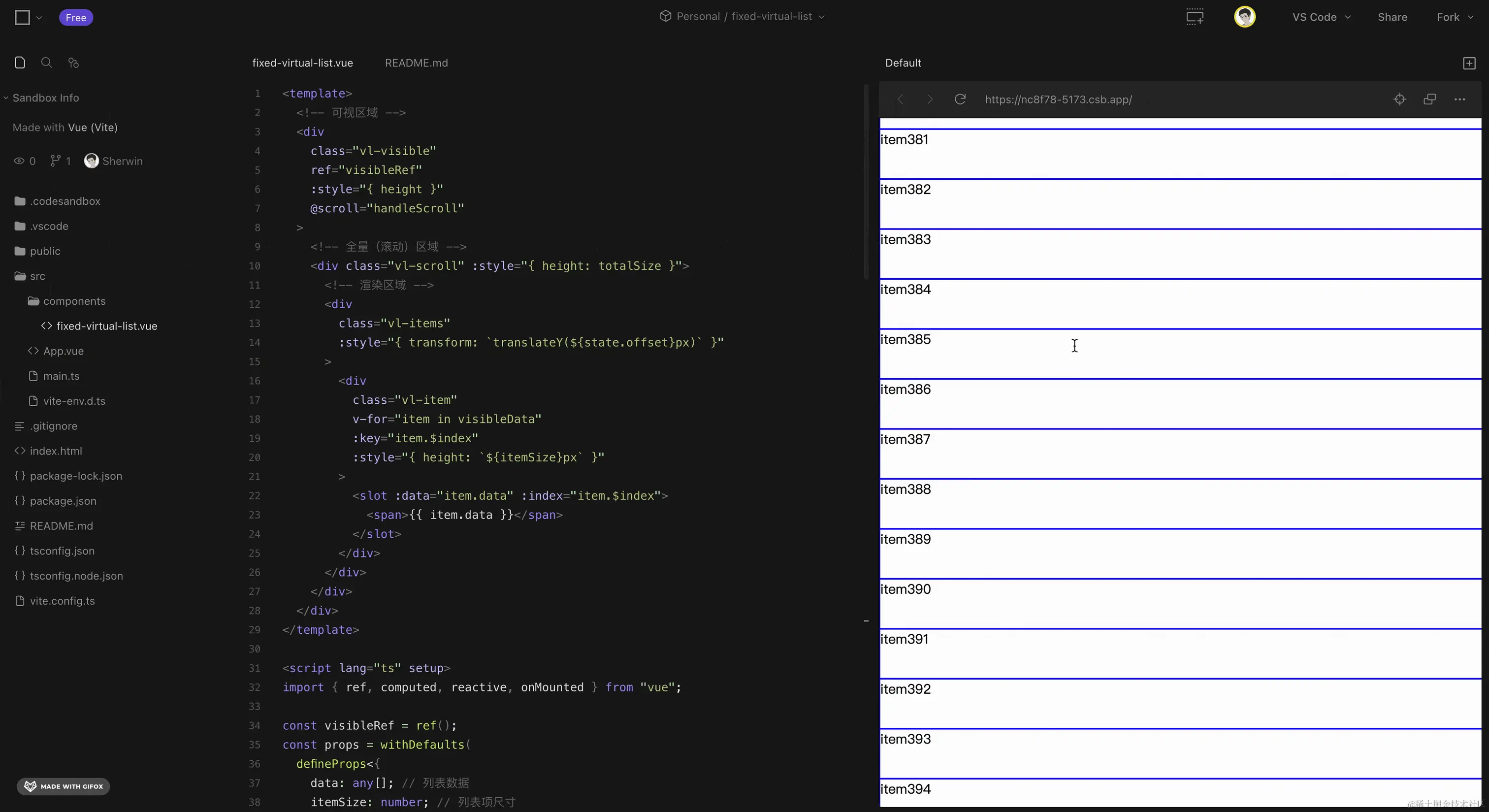
Task: Click the add devtool plus icon
Action: pyautogui.click(x=1469, y=63)
